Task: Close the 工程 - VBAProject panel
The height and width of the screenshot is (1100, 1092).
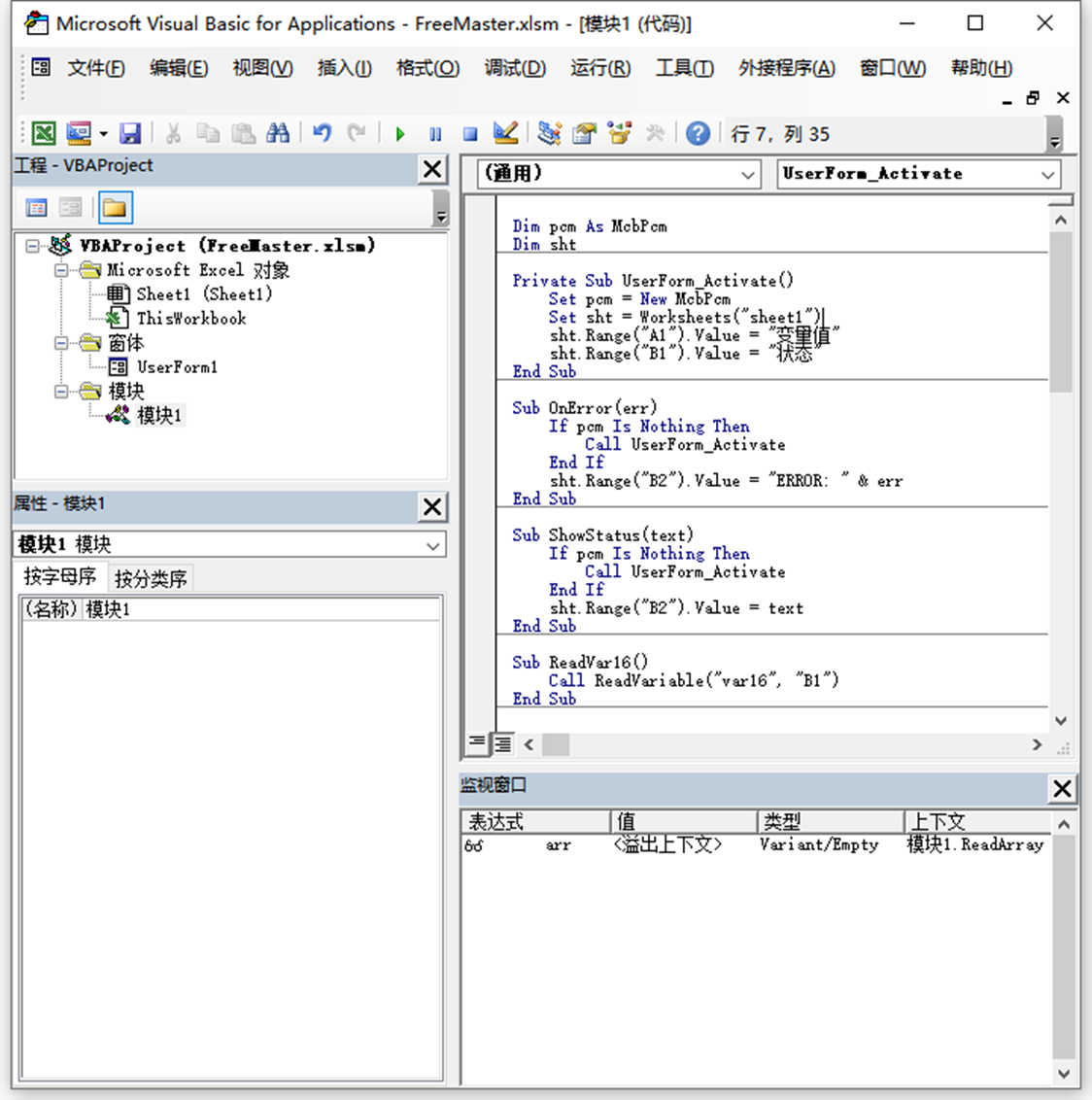Action: click(432, 169)
